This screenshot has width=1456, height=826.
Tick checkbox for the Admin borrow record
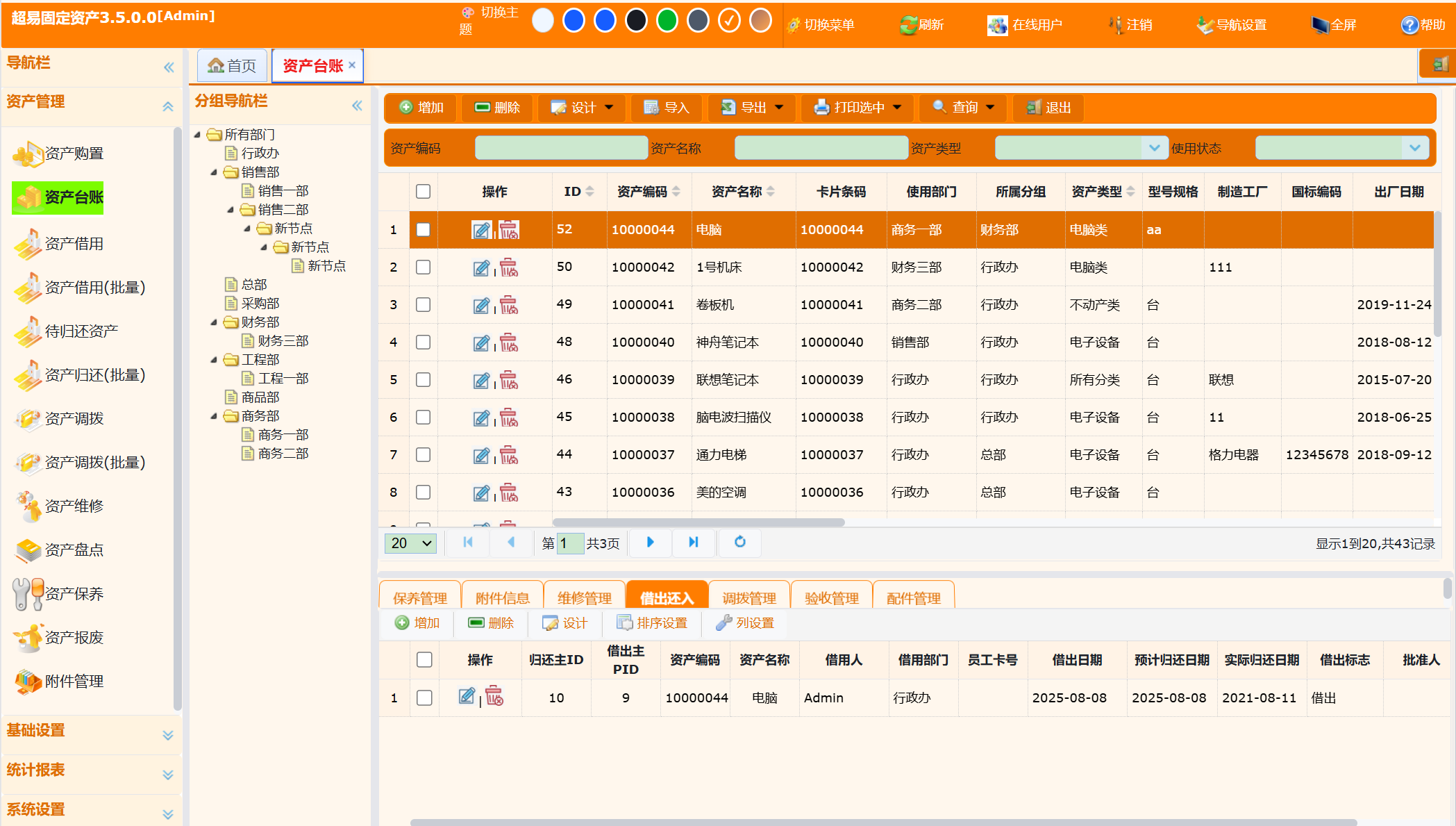(424, 698)
